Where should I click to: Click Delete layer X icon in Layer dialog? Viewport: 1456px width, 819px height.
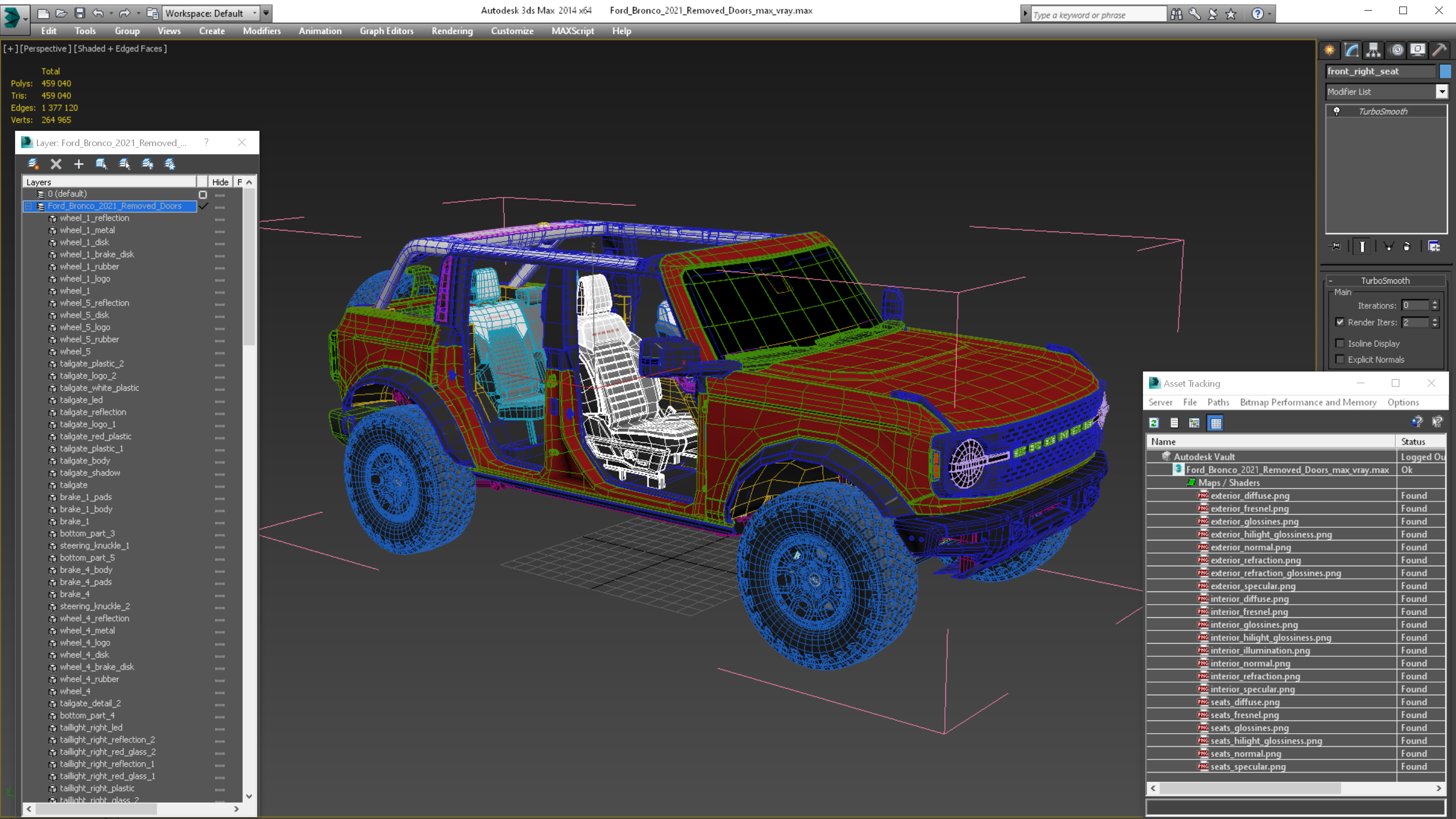(56, 164)
